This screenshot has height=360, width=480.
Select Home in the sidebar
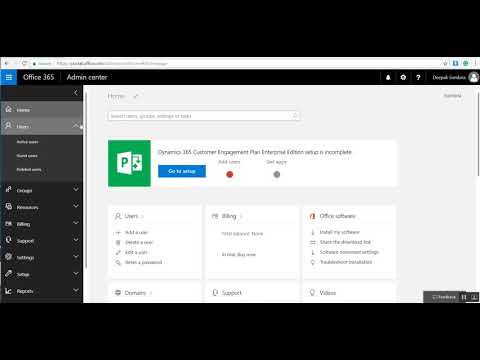pos(42,109)
